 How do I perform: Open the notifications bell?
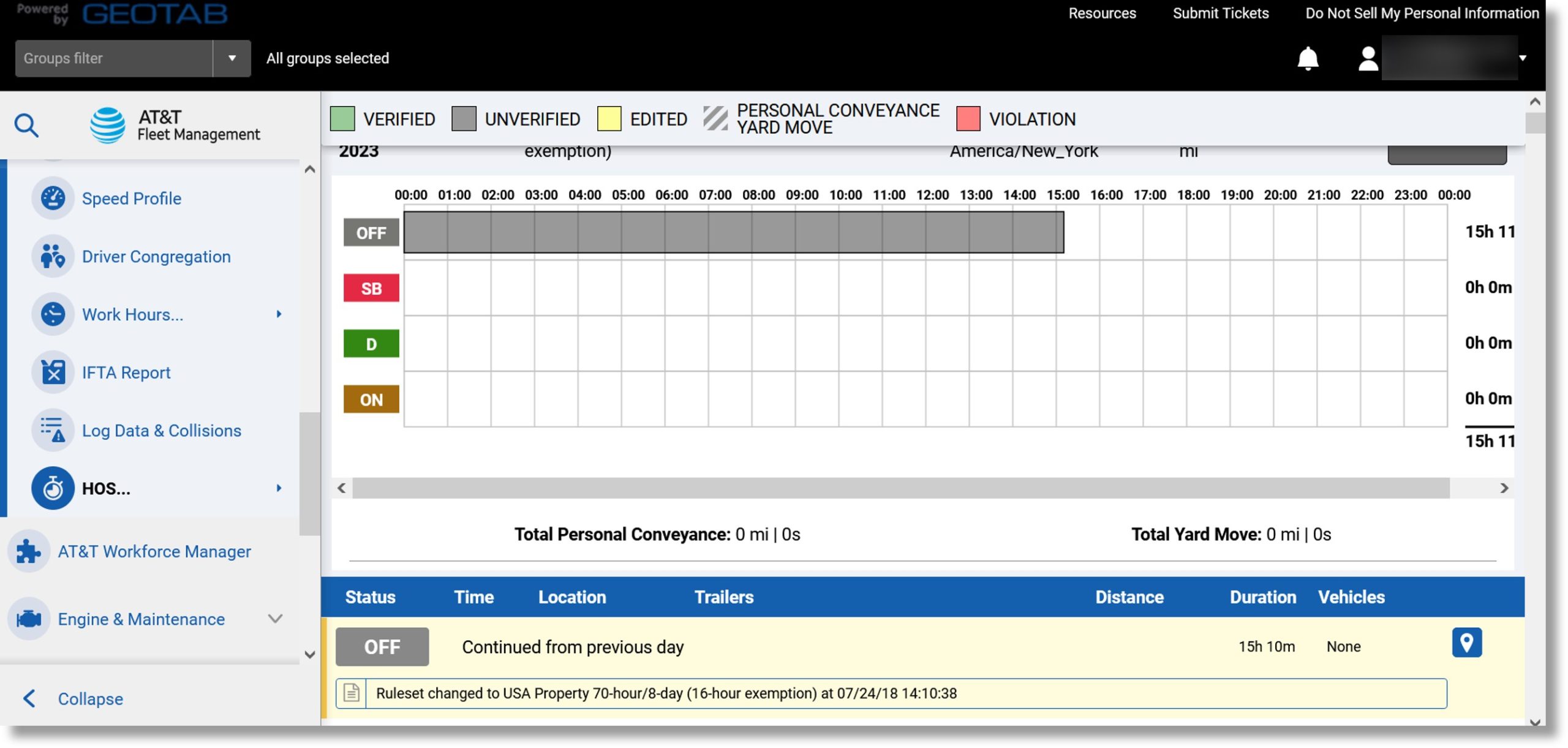point(1308,58)
